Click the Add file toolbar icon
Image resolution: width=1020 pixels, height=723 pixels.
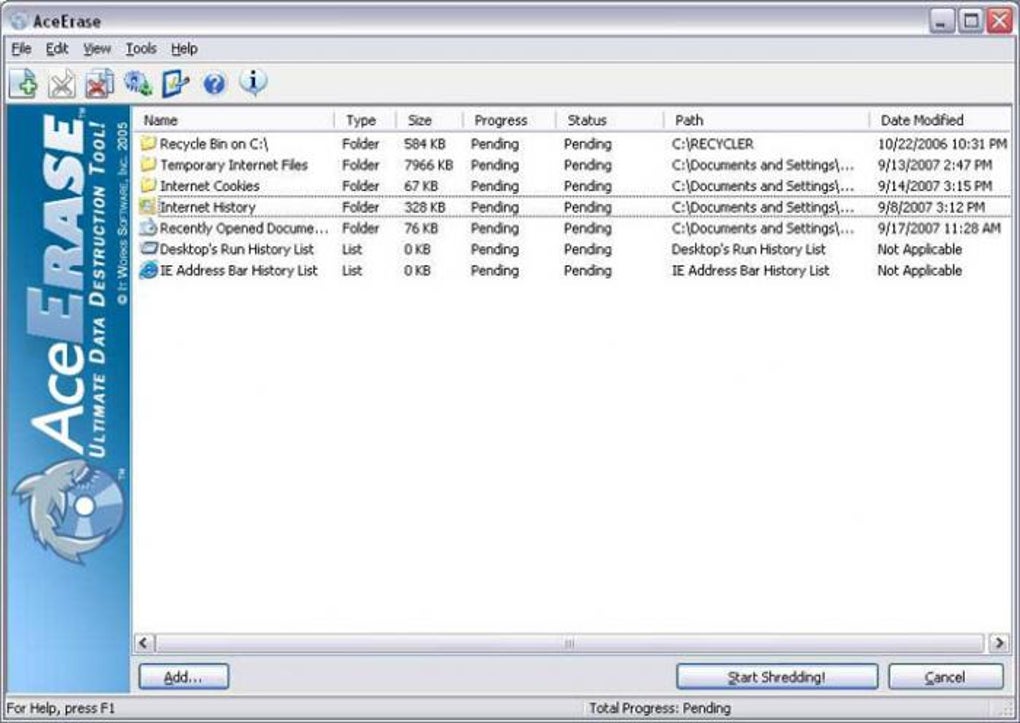pyautogui.click(x=24, y=84)
